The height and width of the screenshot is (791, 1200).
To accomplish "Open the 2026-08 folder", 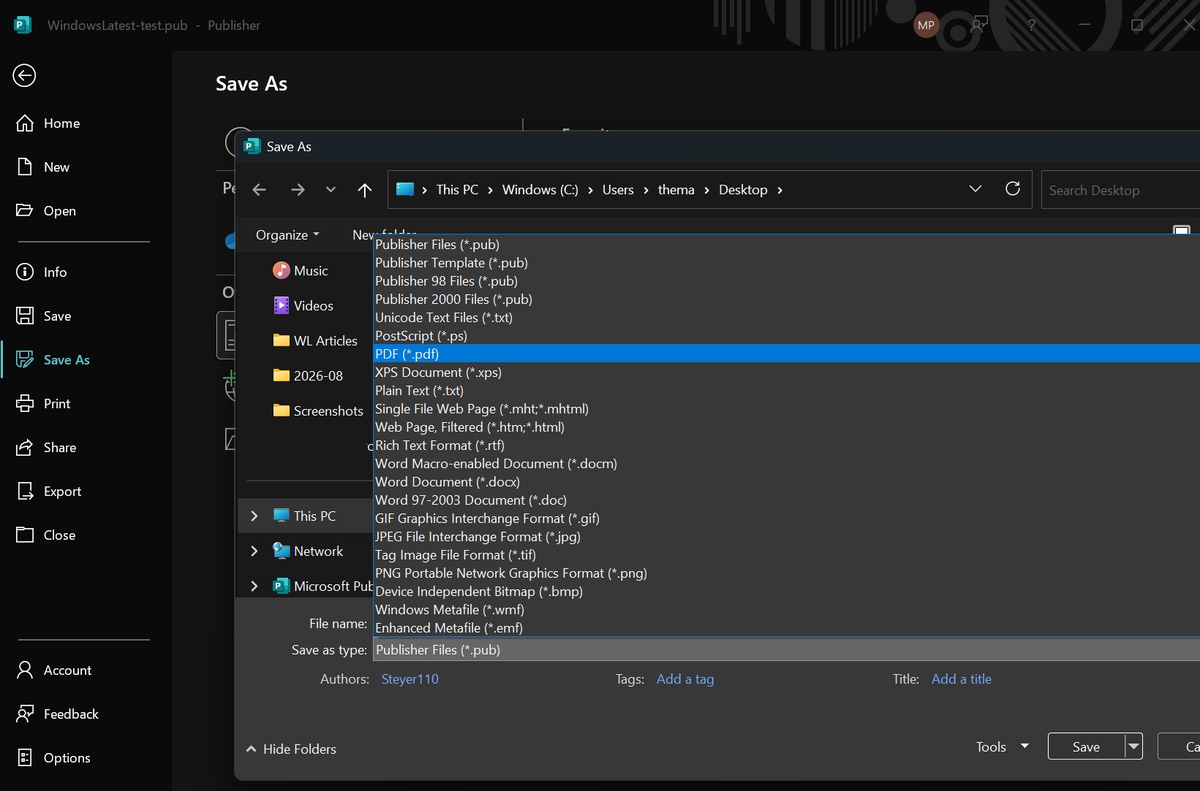I will point(308,376).
